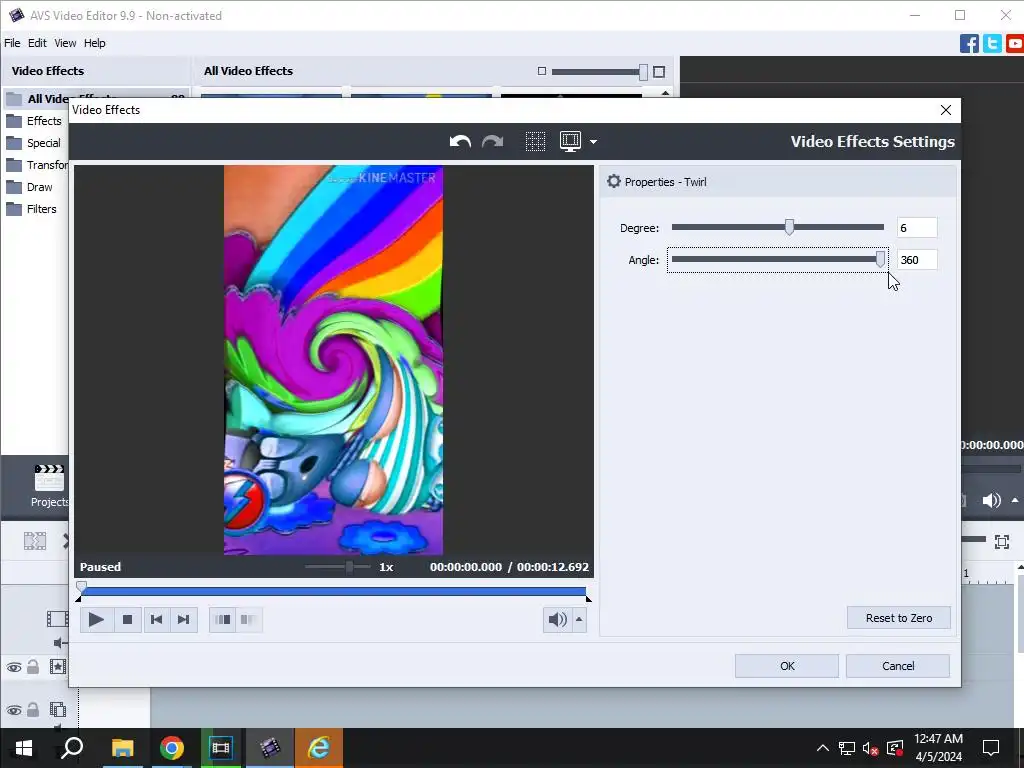Open the Windows notification center

[x=991, y=748]
